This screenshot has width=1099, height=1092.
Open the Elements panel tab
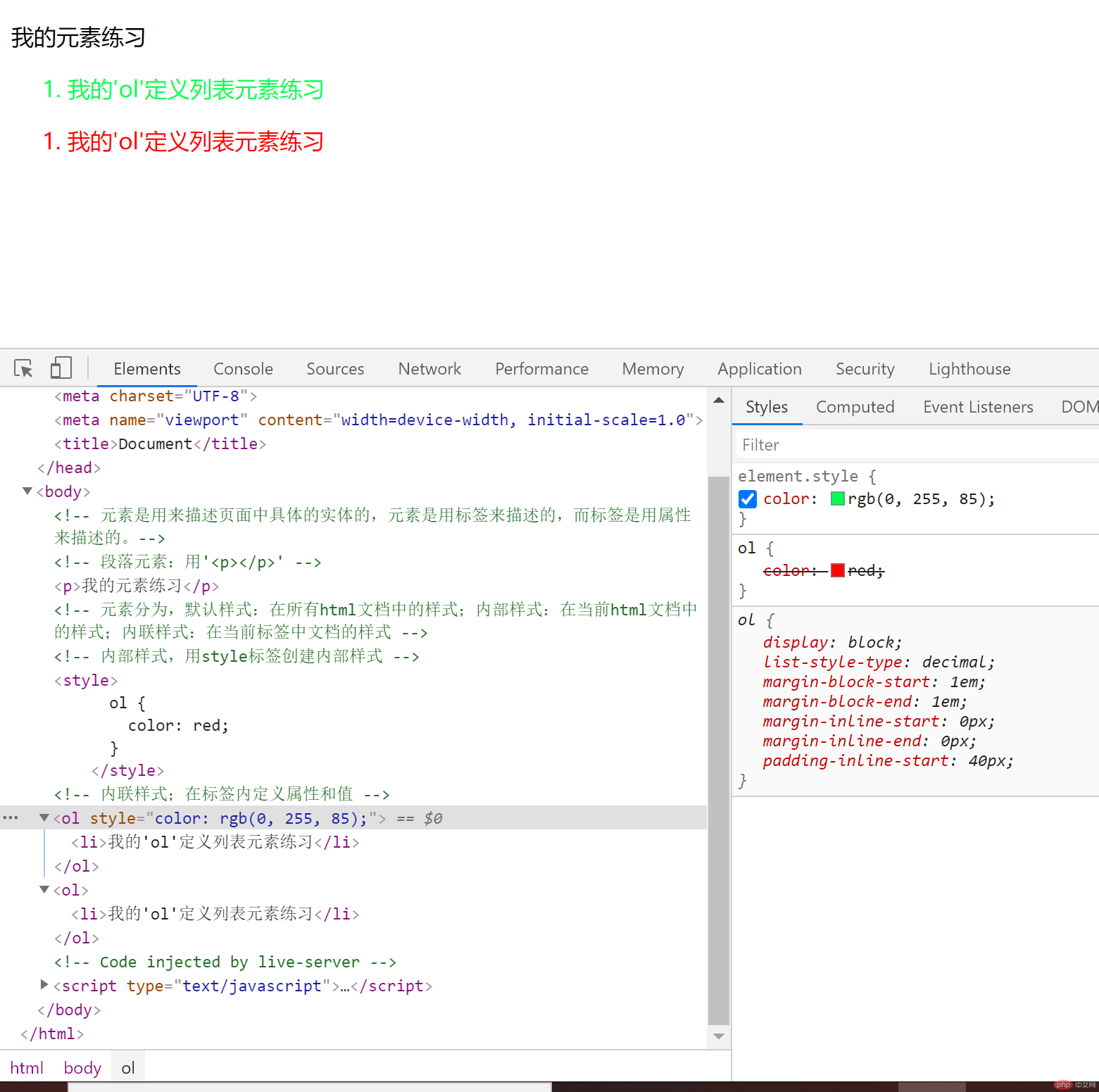[x=147, y=368]
